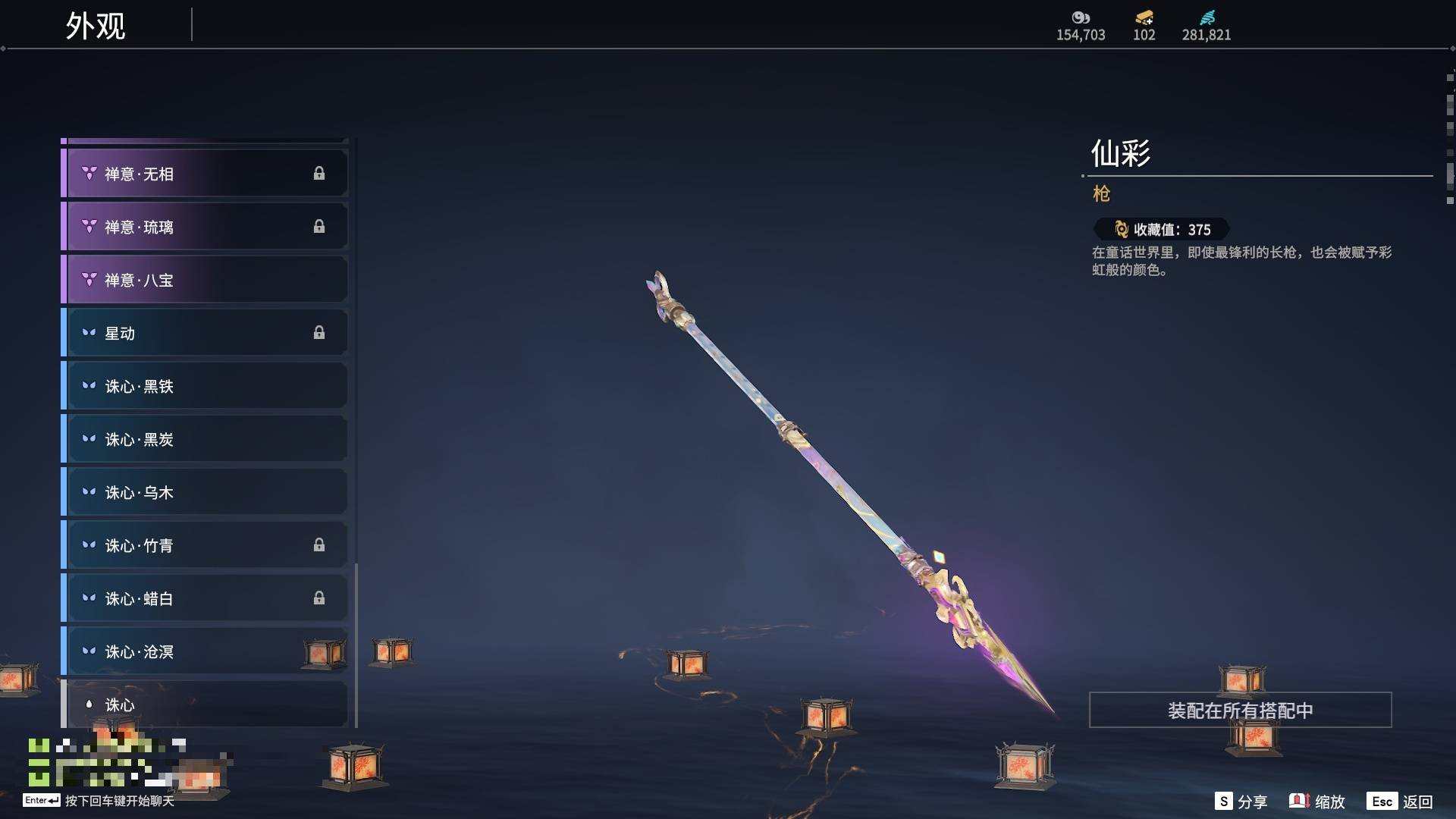This screenshot has height=819, width=1456.
Task: Select the 禅意·八宝 weapon skin
Action: (x=205, y=280)
